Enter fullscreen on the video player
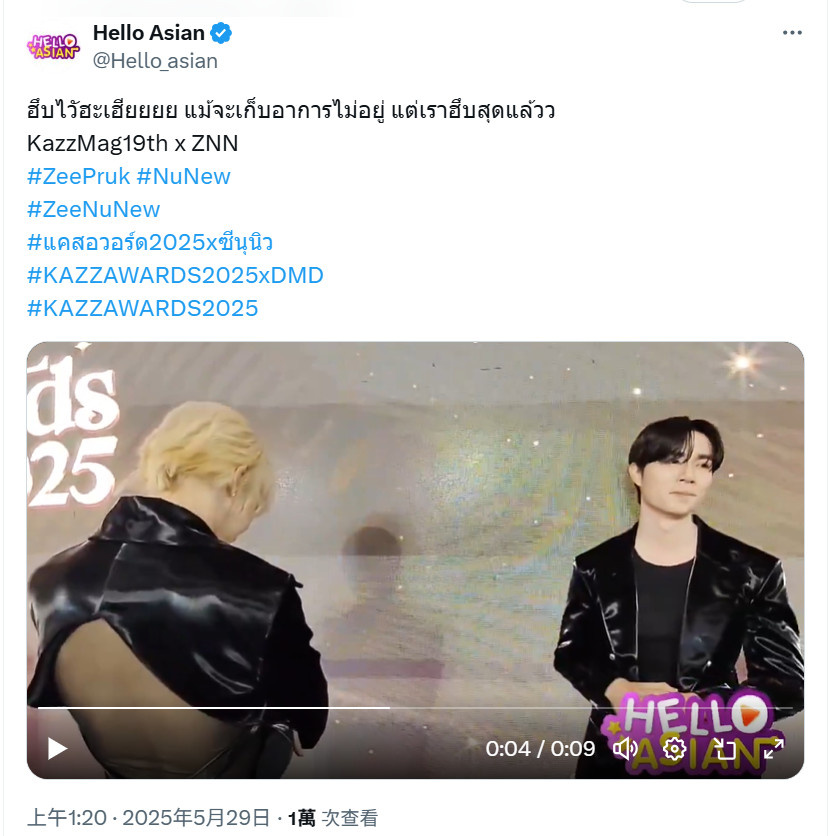Viewport: 832px width, 836px height. [x=773, y=749]
